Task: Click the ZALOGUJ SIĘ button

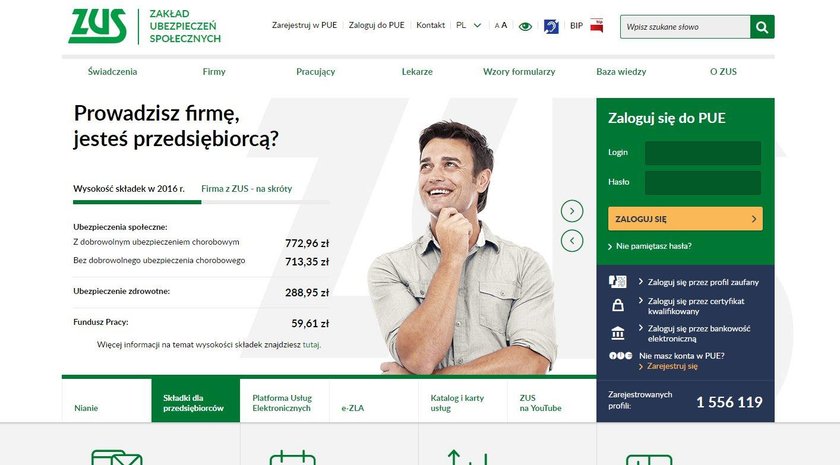Action: click(685, 219)
